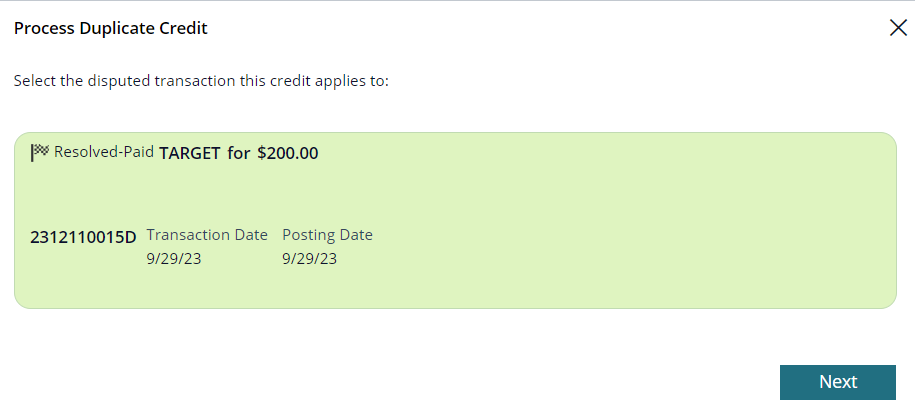Click the checkered flag status icon

(40, 152)
